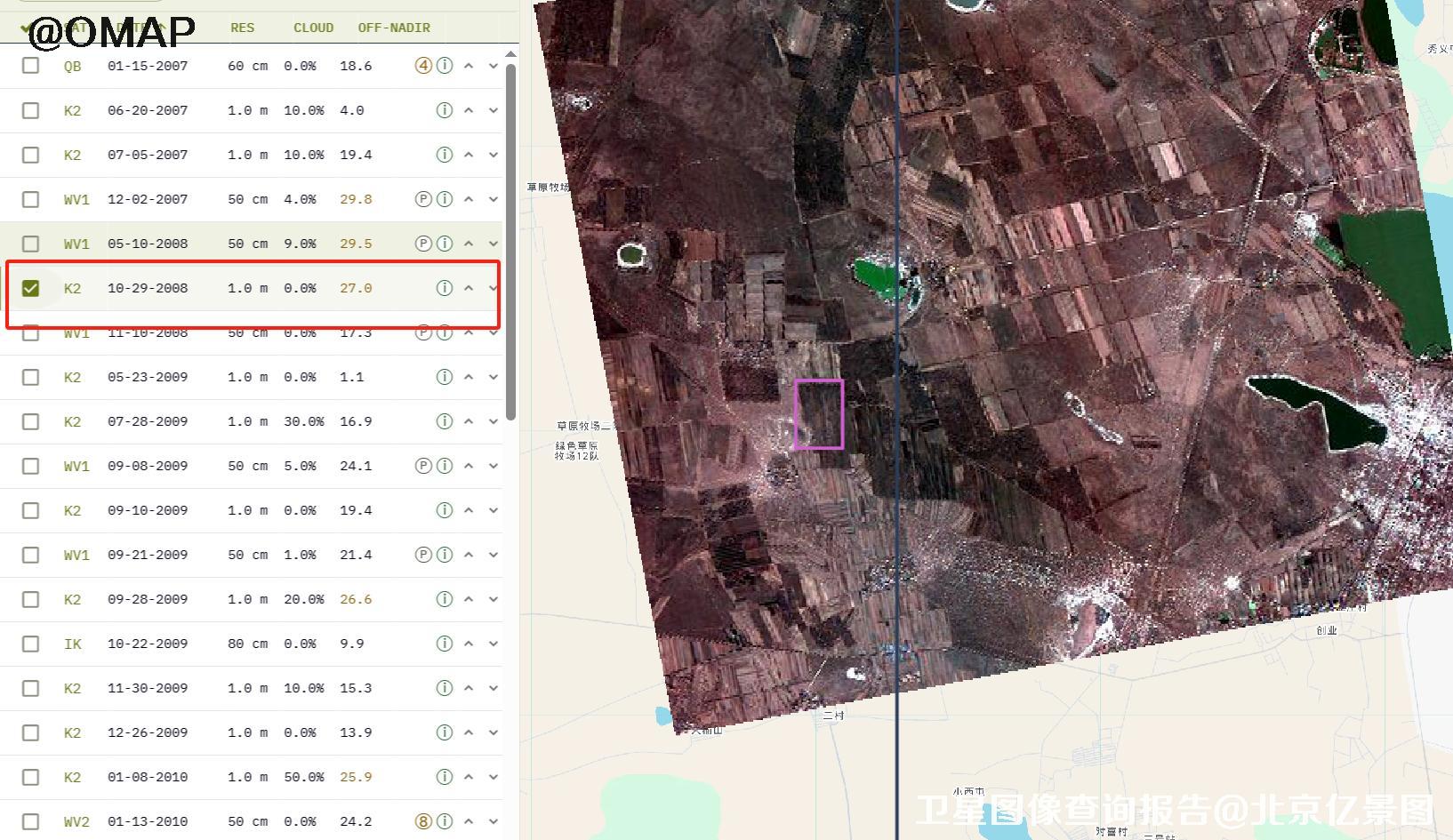Show info for K2 12-26-2009 image
This screenshot has width=1453, height=840.
(x=445, y=732)
